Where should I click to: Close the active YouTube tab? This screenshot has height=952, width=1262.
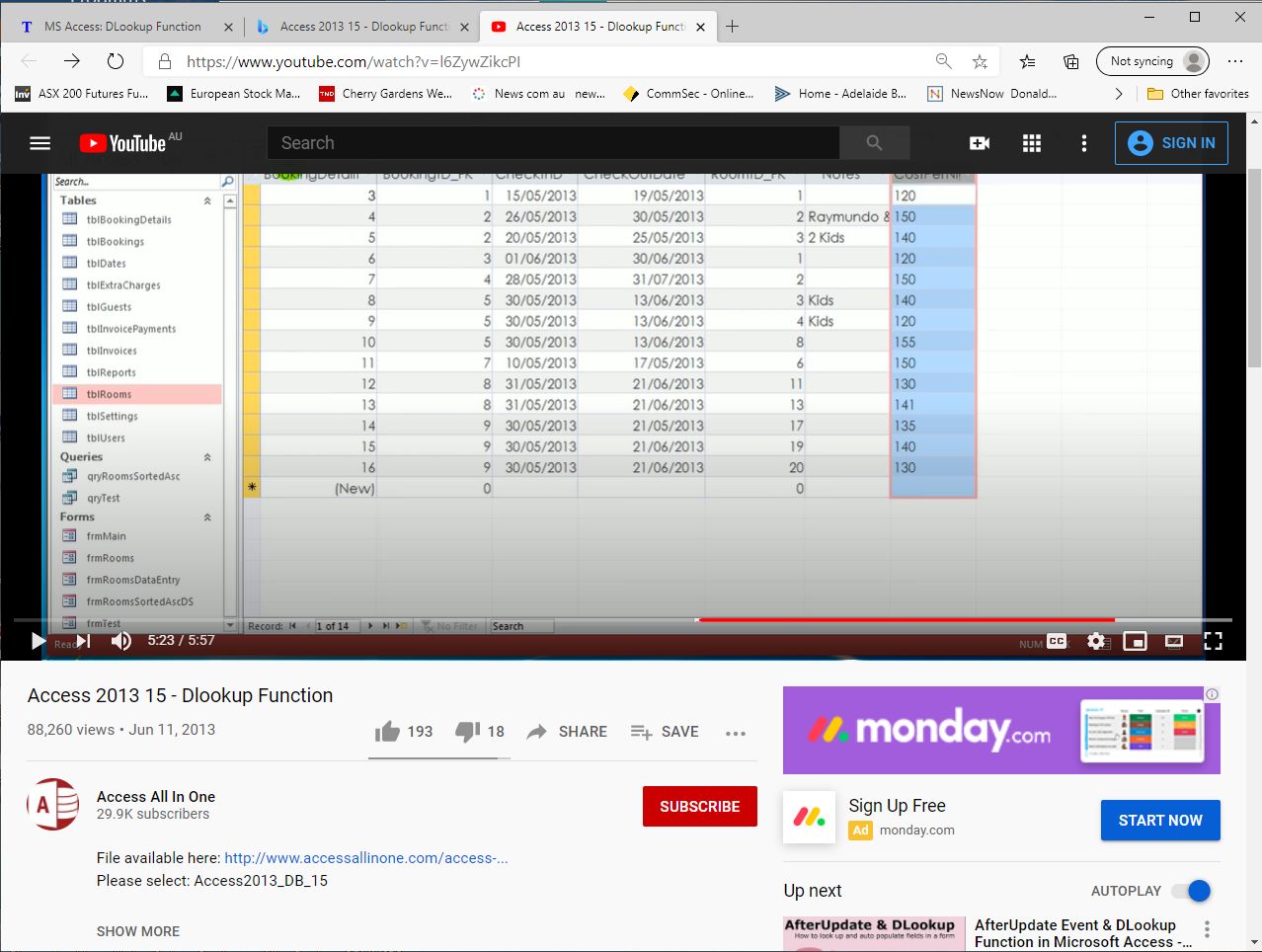click(700, 27)
